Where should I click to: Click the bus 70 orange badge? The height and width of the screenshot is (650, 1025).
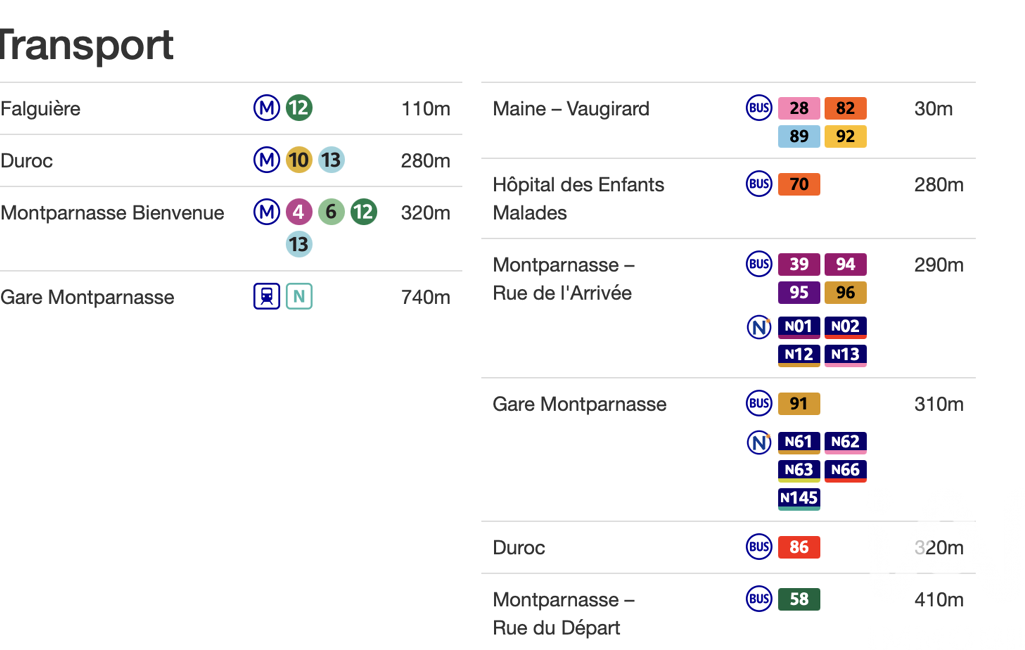[799, 184]
